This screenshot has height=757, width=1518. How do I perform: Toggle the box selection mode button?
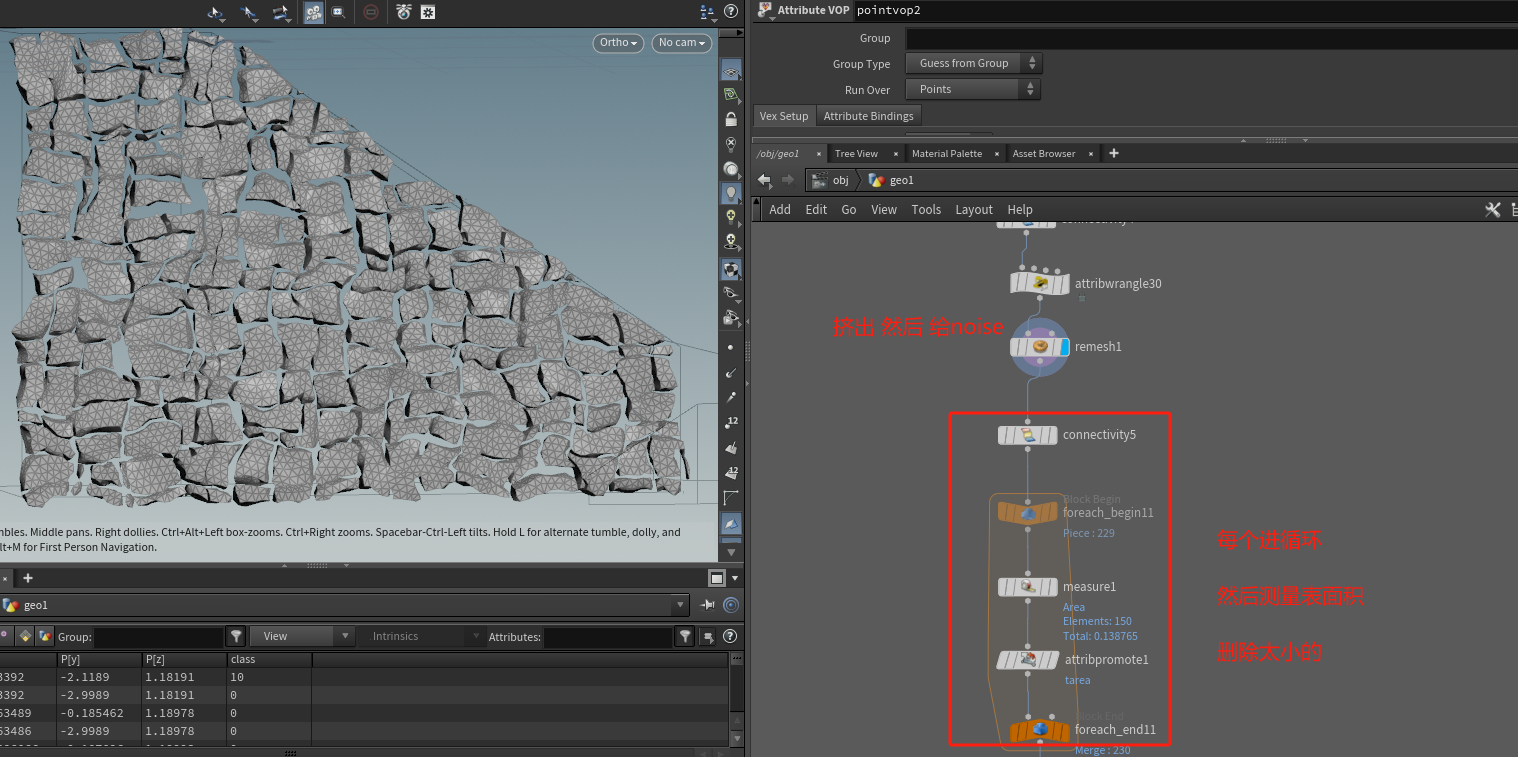(x=340, y=12)
